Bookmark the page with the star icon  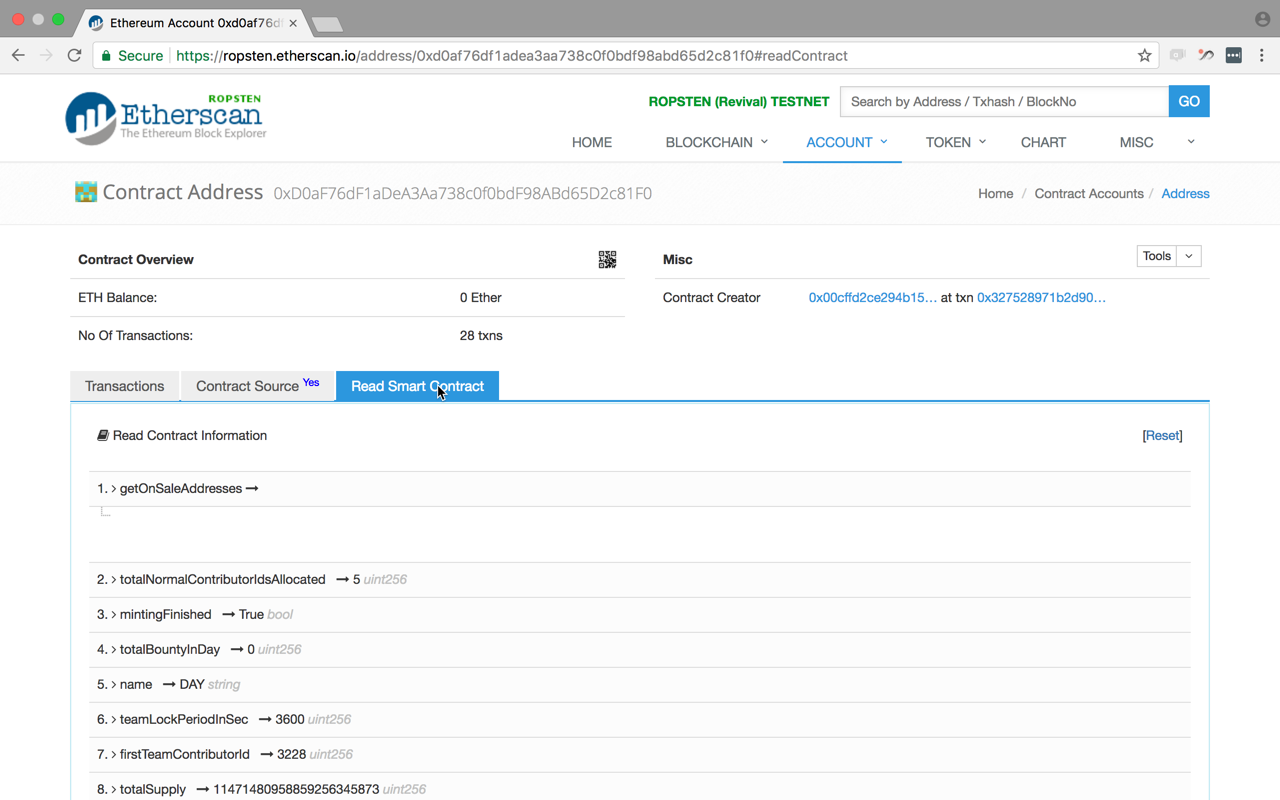click(x=1145, y=56)
